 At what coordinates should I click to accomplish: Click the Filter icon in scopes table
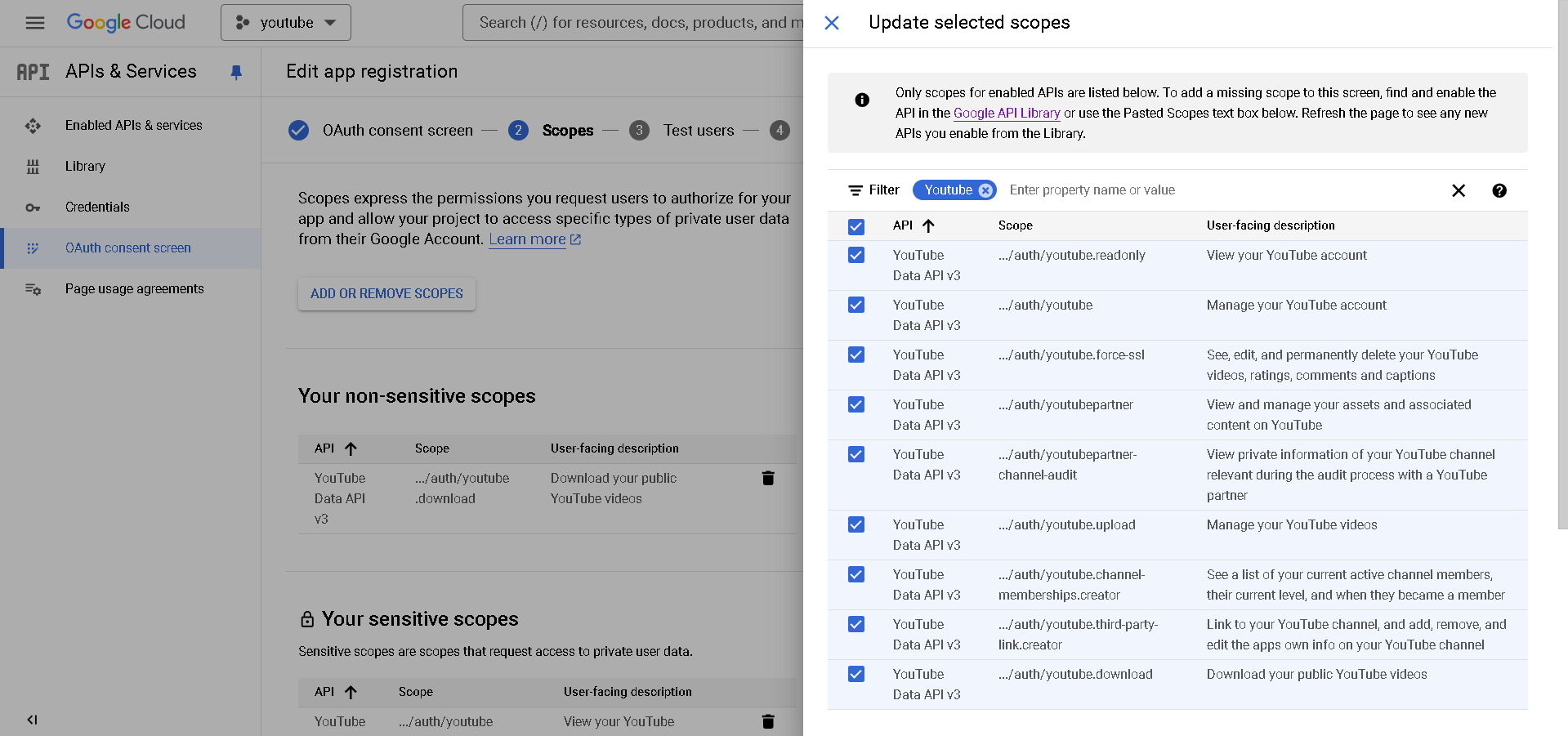pos(855,190)
